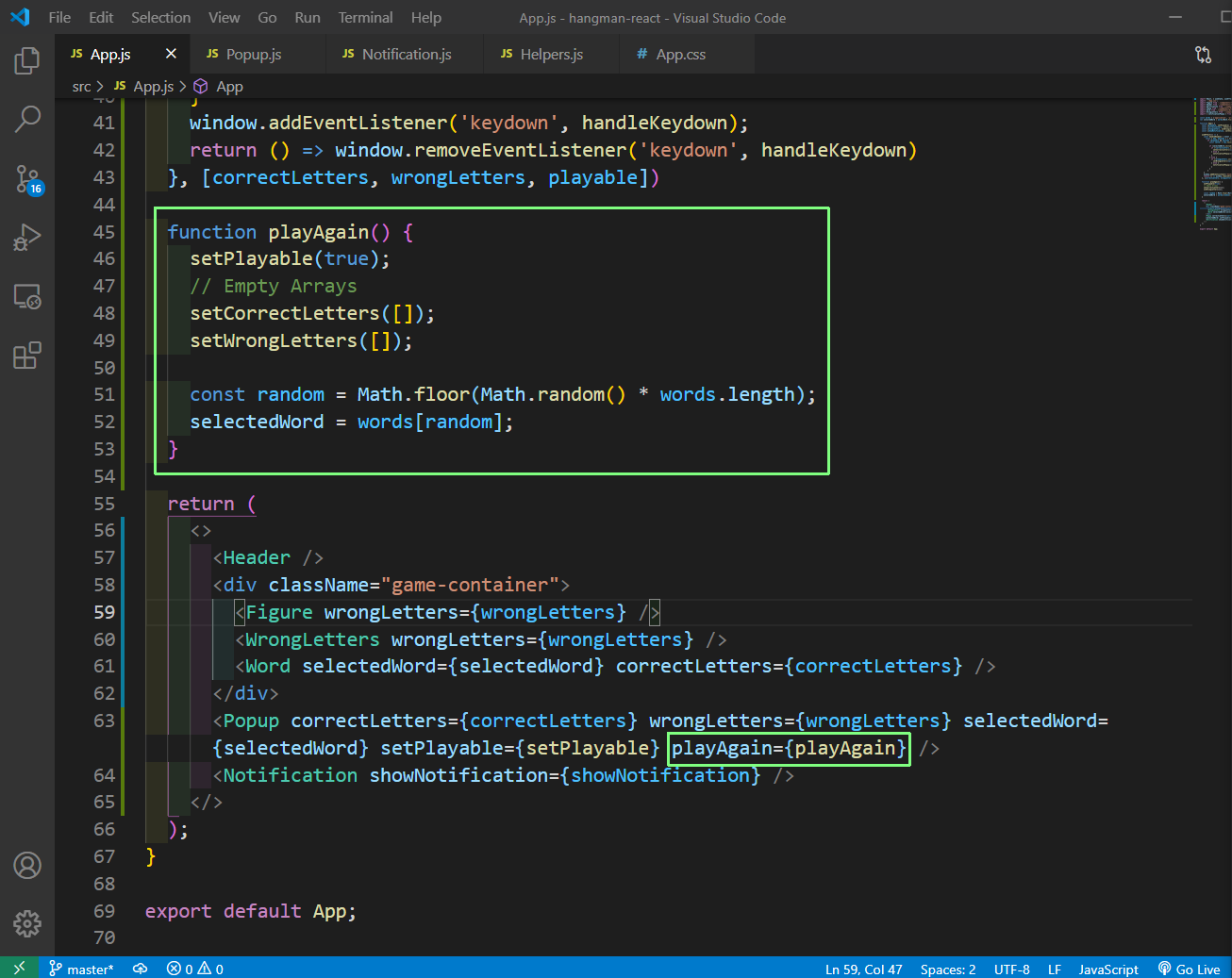1232x978 pixels.
Task: Click the playAgain function name on line 45
Action: 319,232
